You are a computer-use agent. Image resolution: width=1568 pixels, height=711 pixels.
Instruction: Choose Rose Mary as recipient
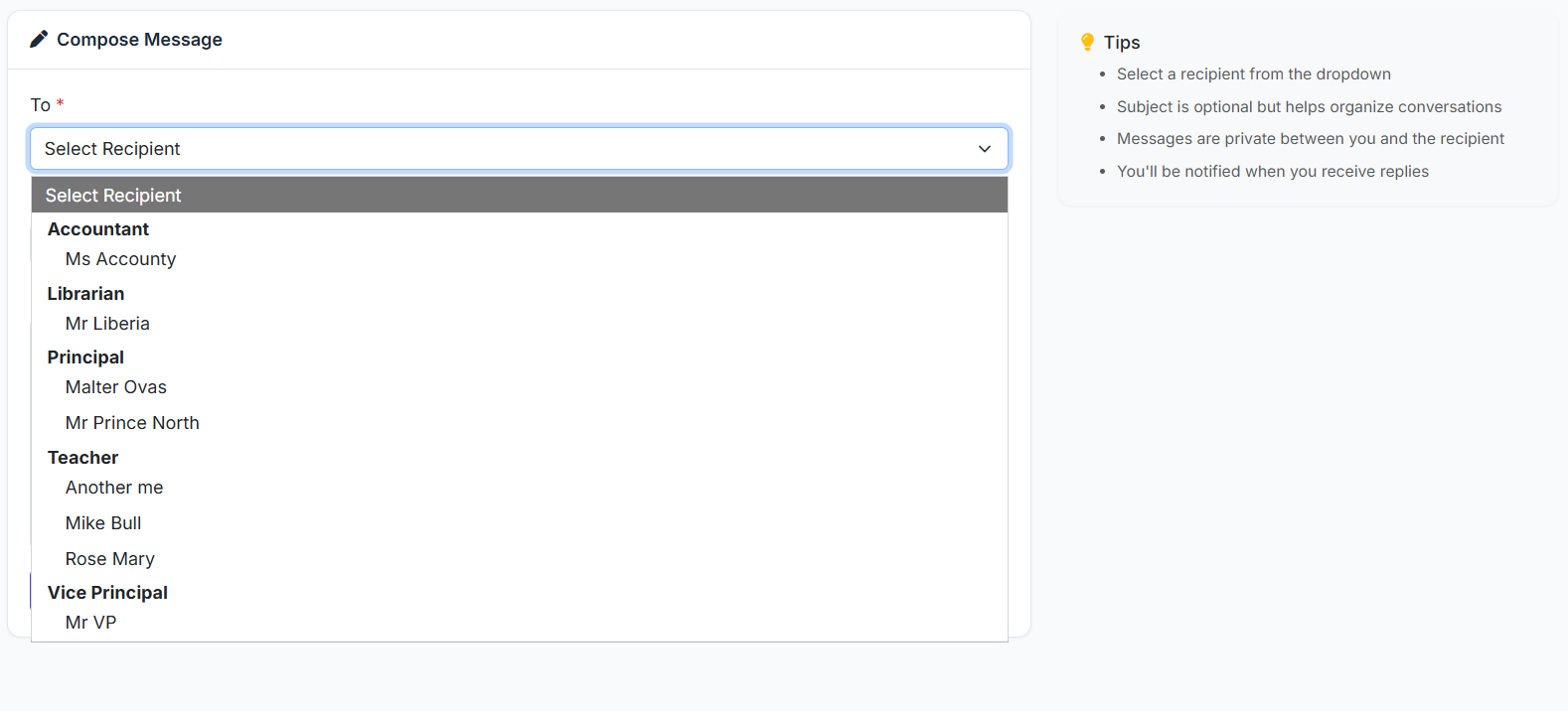tap(110, 559)
